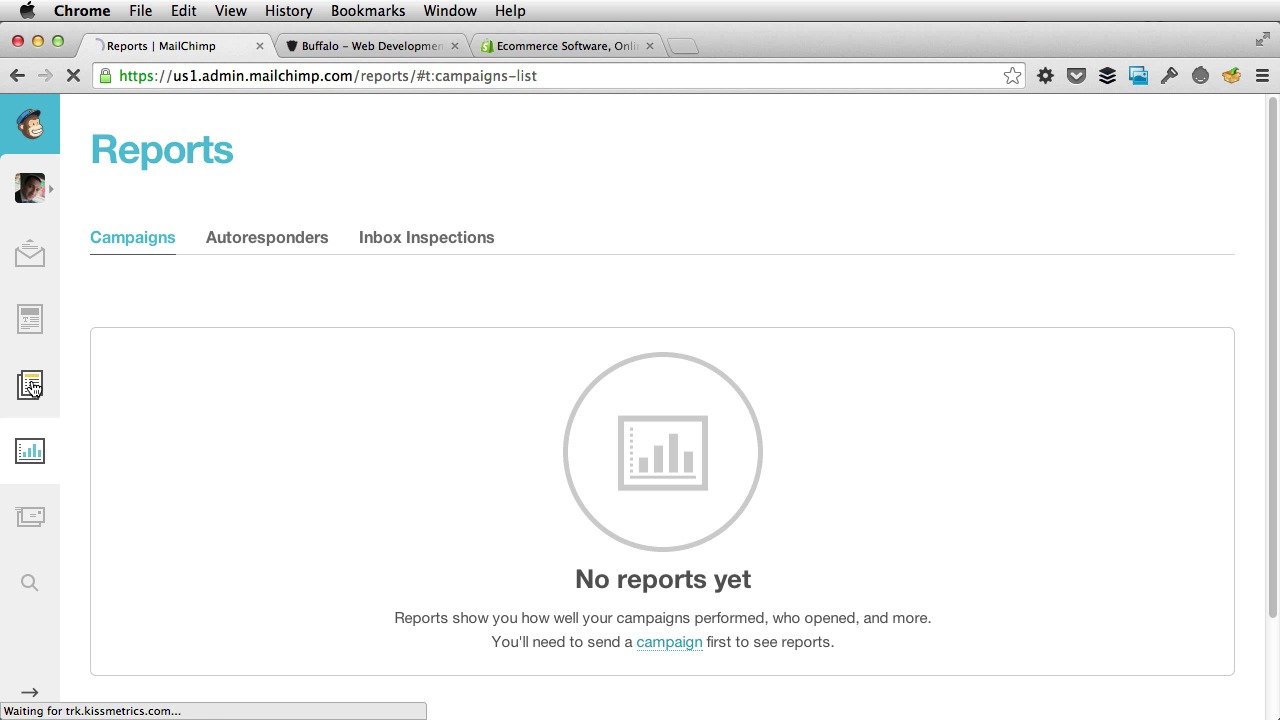This screenshot has width=1280, height=720.
Task: Click the URL address bar
Action: pyautogui.click(x=560, y=76)
